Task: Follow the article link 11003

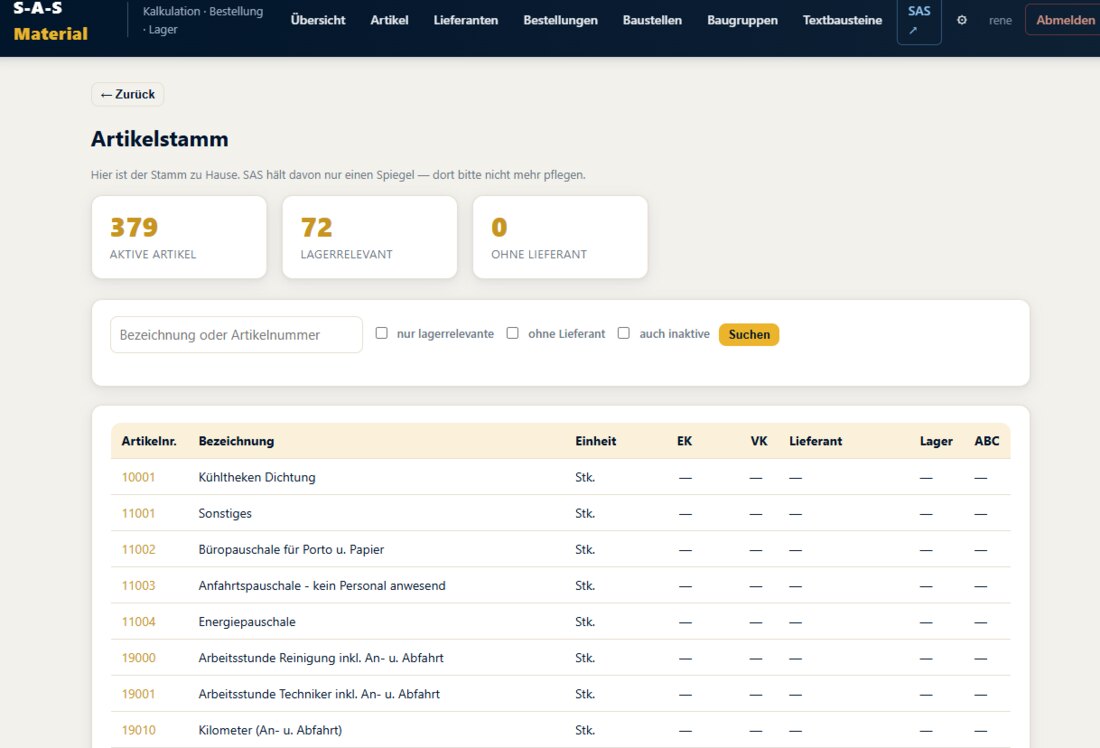Action: point(138,586)
